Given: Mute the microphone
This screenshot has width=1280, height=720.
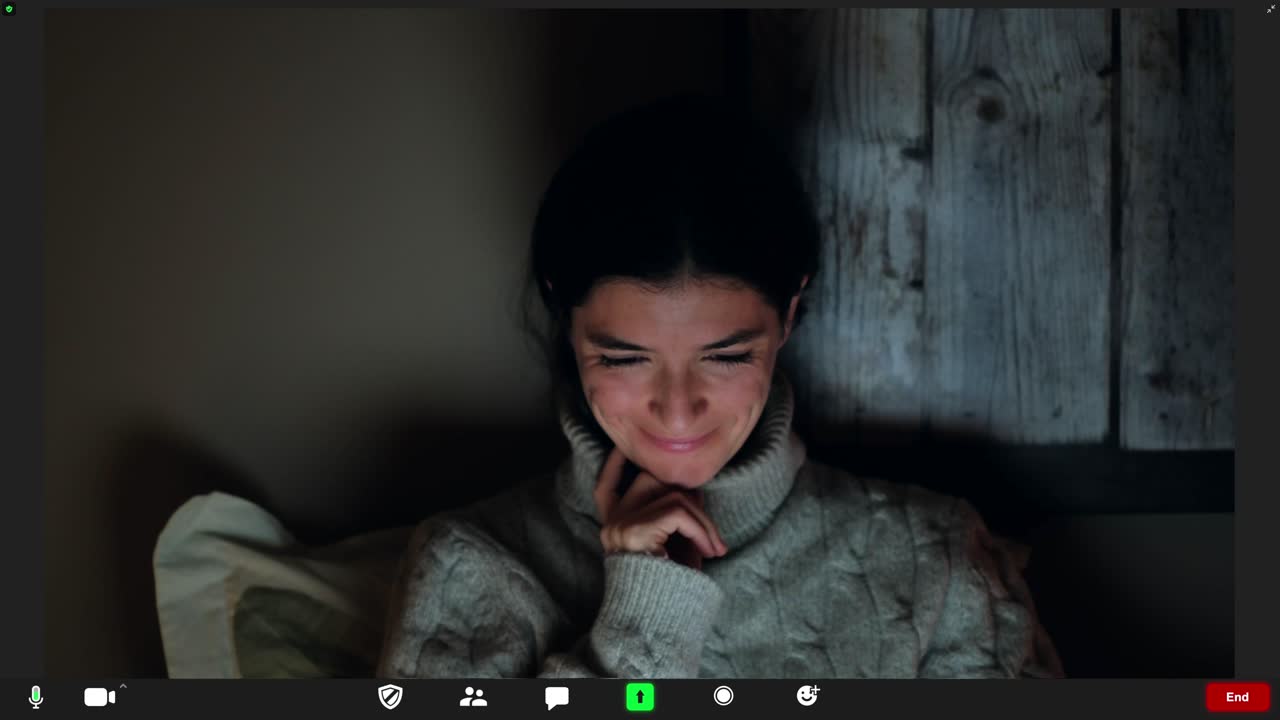Looking at the screenshot, I should coord(36,697).
